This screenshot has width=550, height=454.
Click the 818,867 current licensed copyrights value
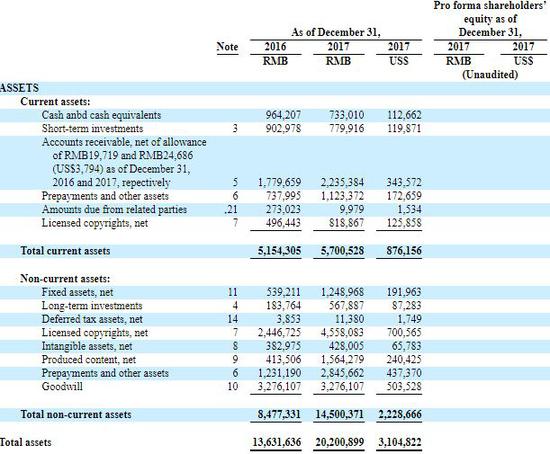tap(346, 223)
